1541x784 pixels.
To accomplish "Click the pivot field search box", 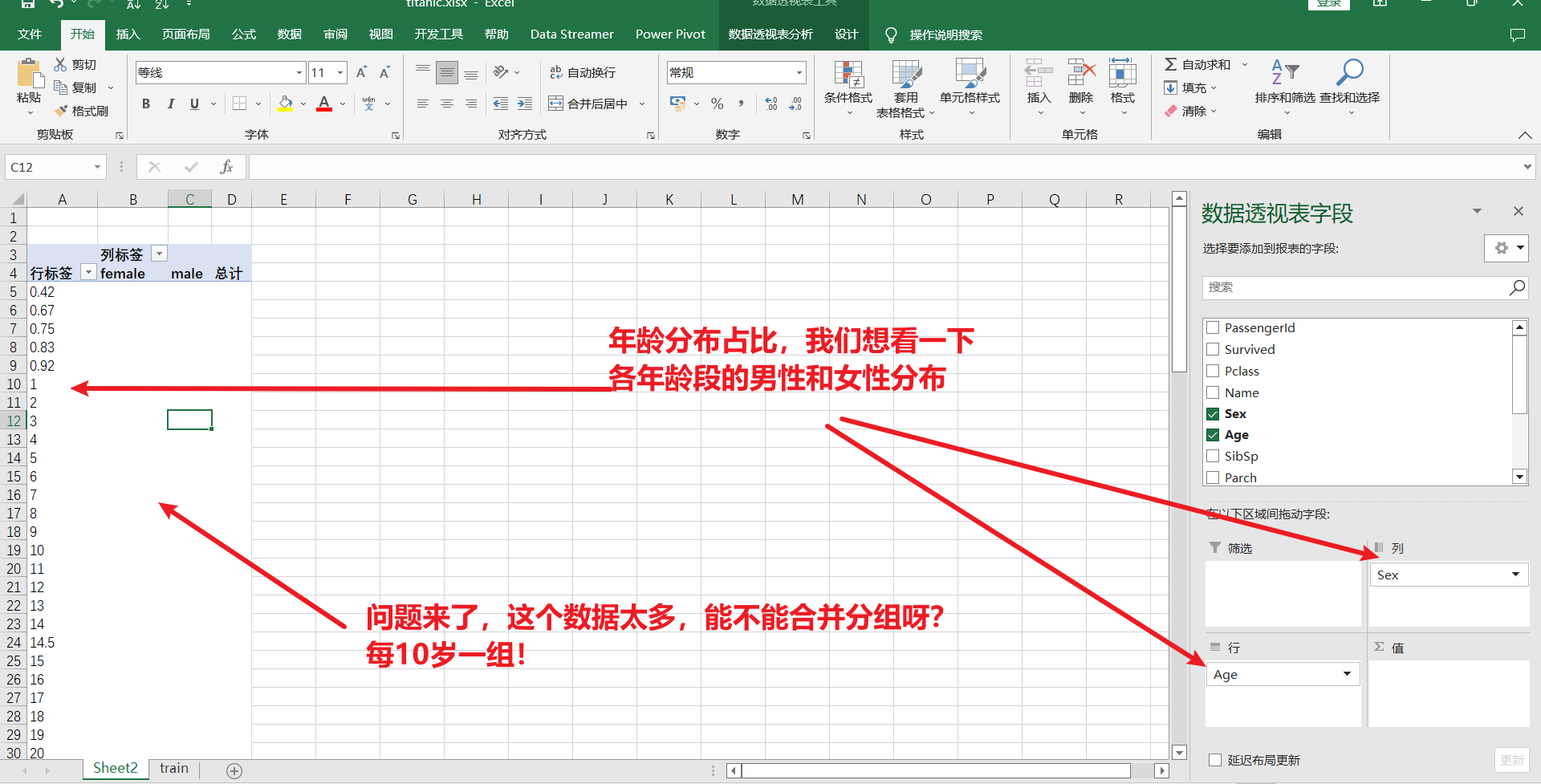I will 1364,287.
